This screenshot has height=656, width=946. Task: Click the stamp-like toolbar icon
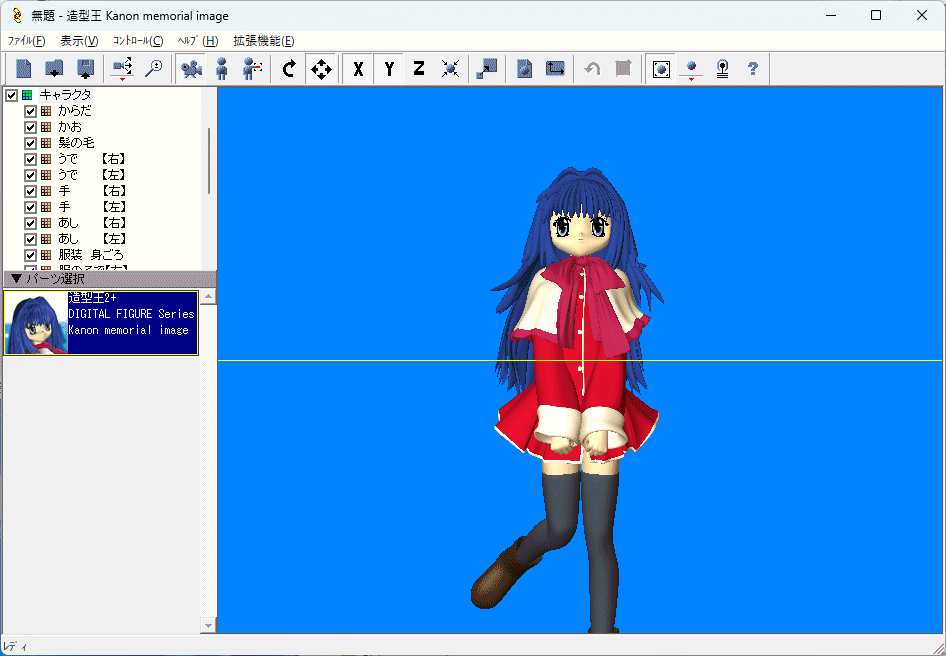coord(722,69)
